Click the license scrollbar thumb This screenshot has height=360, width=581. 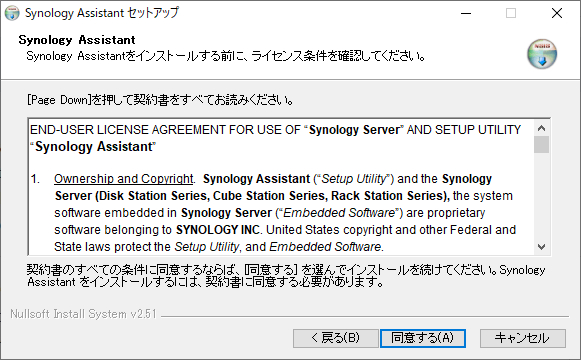[x=541, y=144]
